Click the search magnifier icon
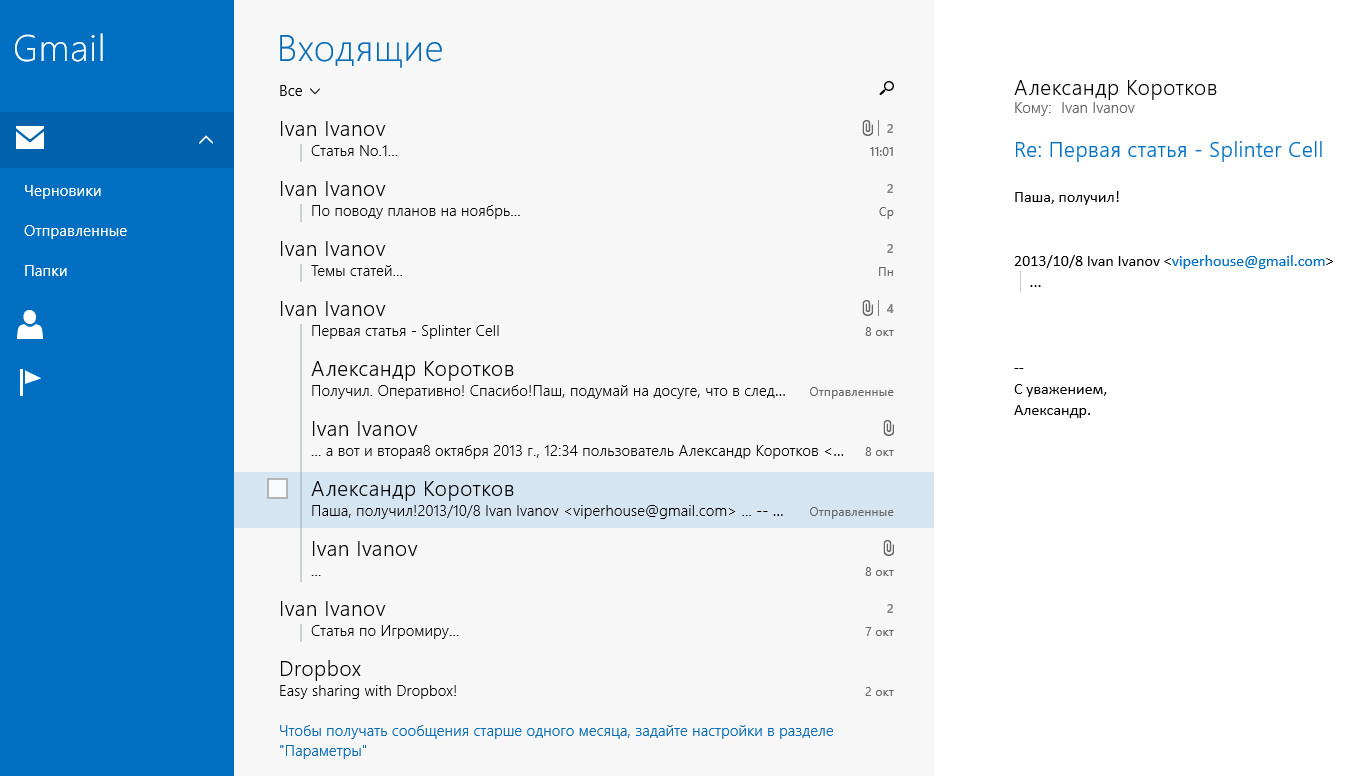The width and height of the screenshot is (1353, 776). (886, 89)
